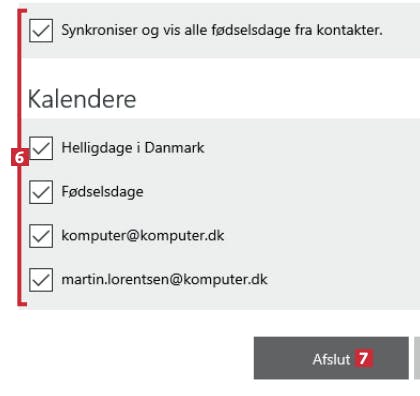Uncheck the komputer@komputer.dk calendar checkbox
The height and width of the screenshot is (396, 420).
[x=41, y=236]
